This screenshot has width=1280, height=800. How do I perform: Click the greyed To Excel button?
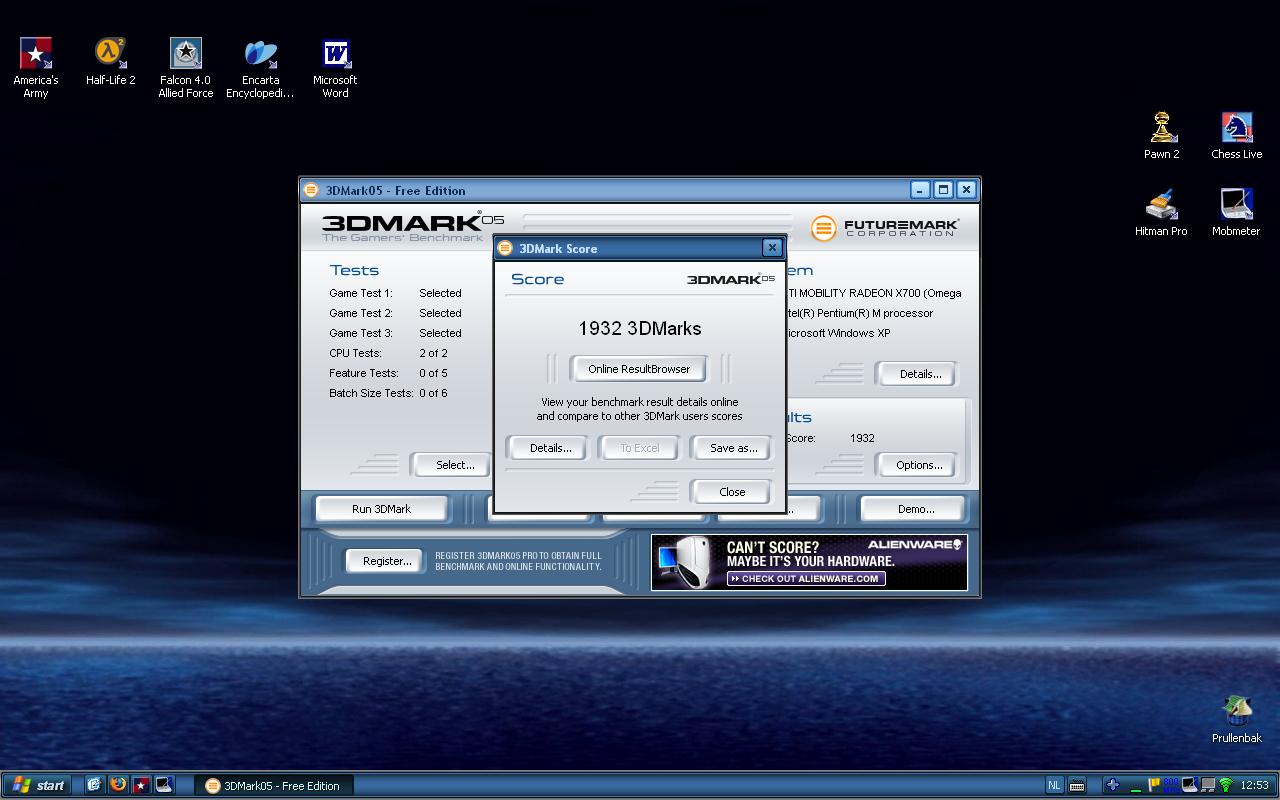point(640,448)
